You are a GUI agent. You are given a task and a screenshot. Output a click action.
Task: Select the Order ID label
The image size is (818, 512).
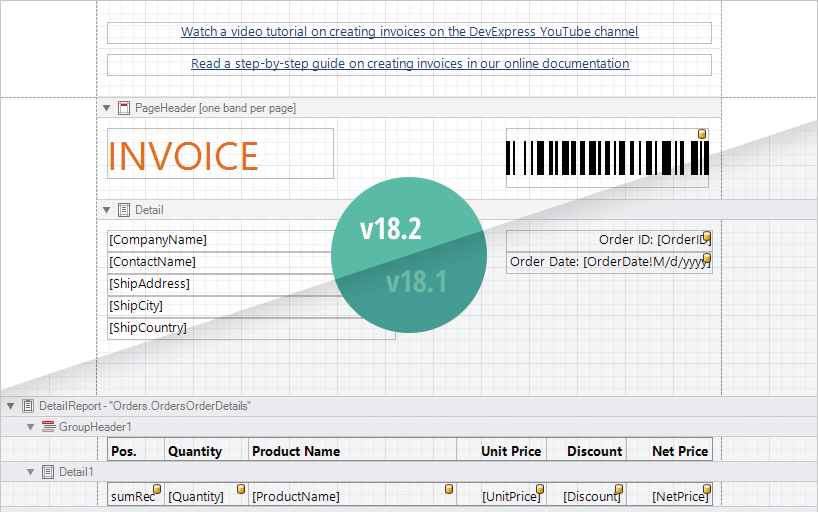609,240
